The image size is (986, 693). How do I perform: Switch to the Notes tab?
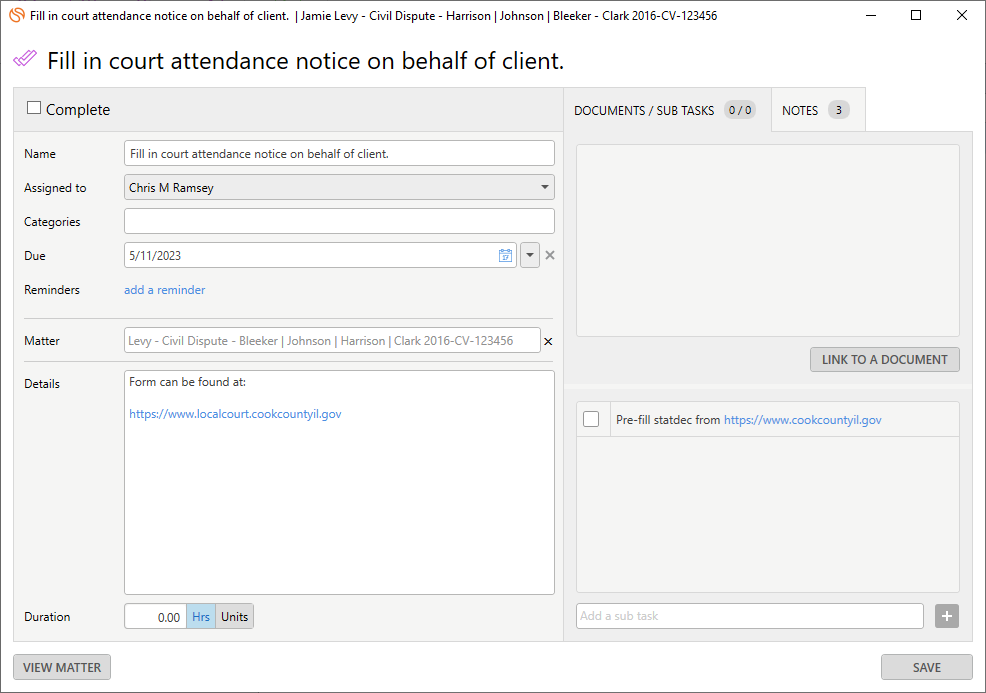[817, 110]
